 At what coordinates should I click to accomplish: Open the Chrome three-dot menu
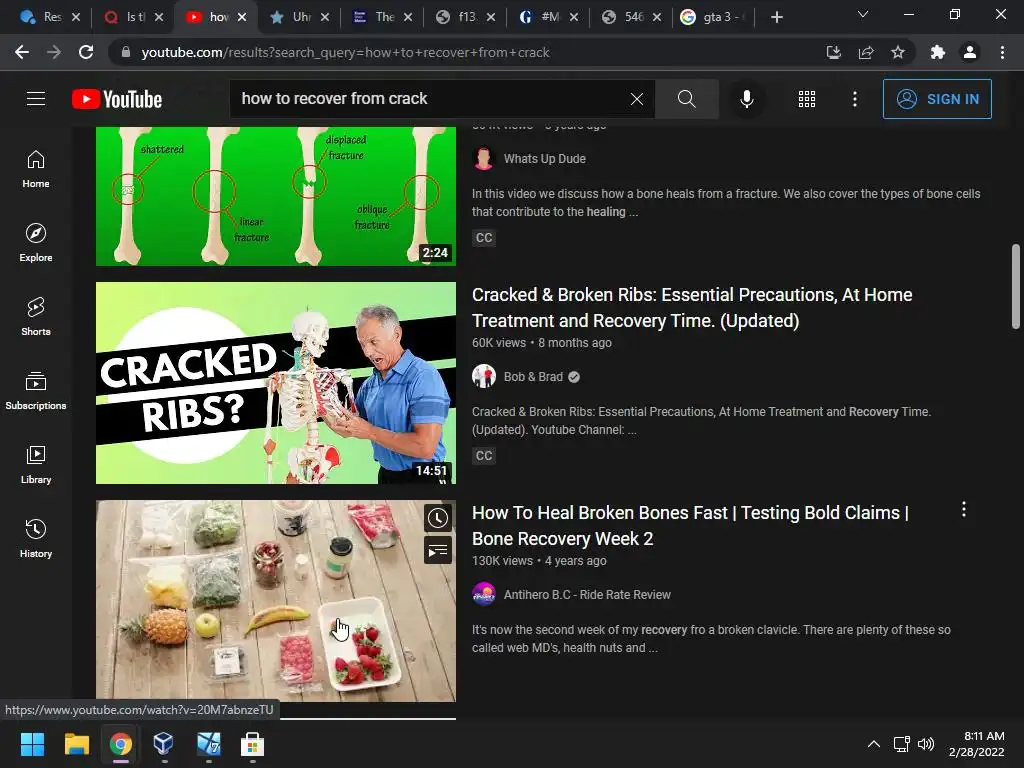tap(1002, 52)
